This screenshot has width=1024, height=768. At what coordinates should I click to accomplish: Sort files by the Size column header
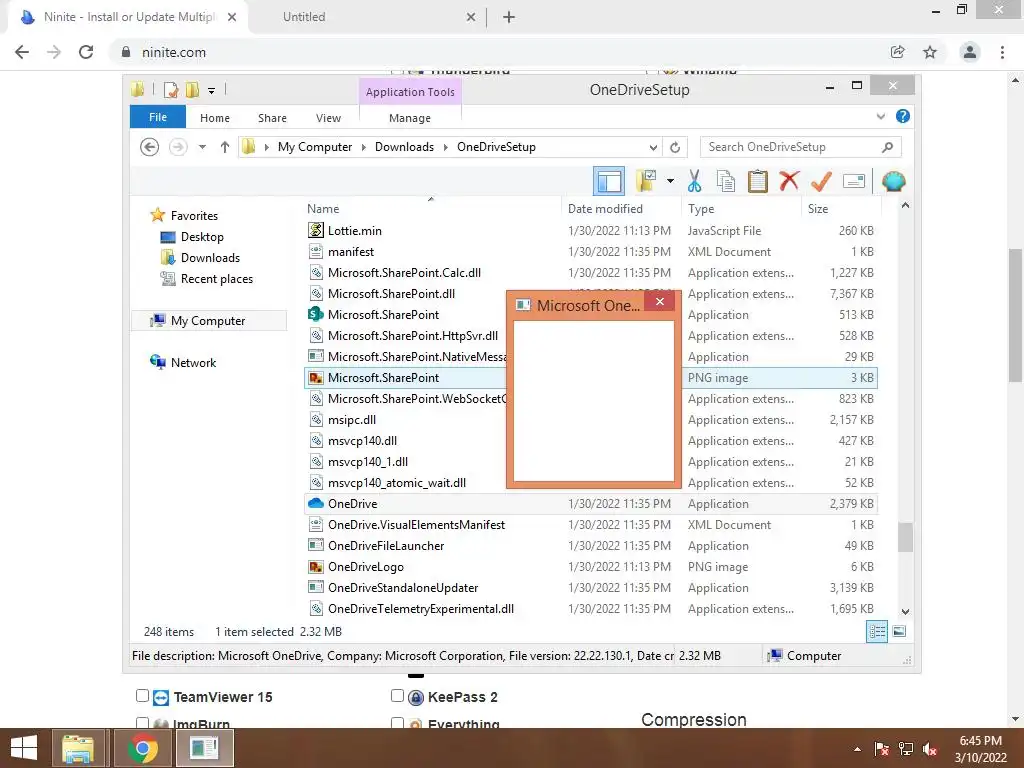tap(840, 208)
